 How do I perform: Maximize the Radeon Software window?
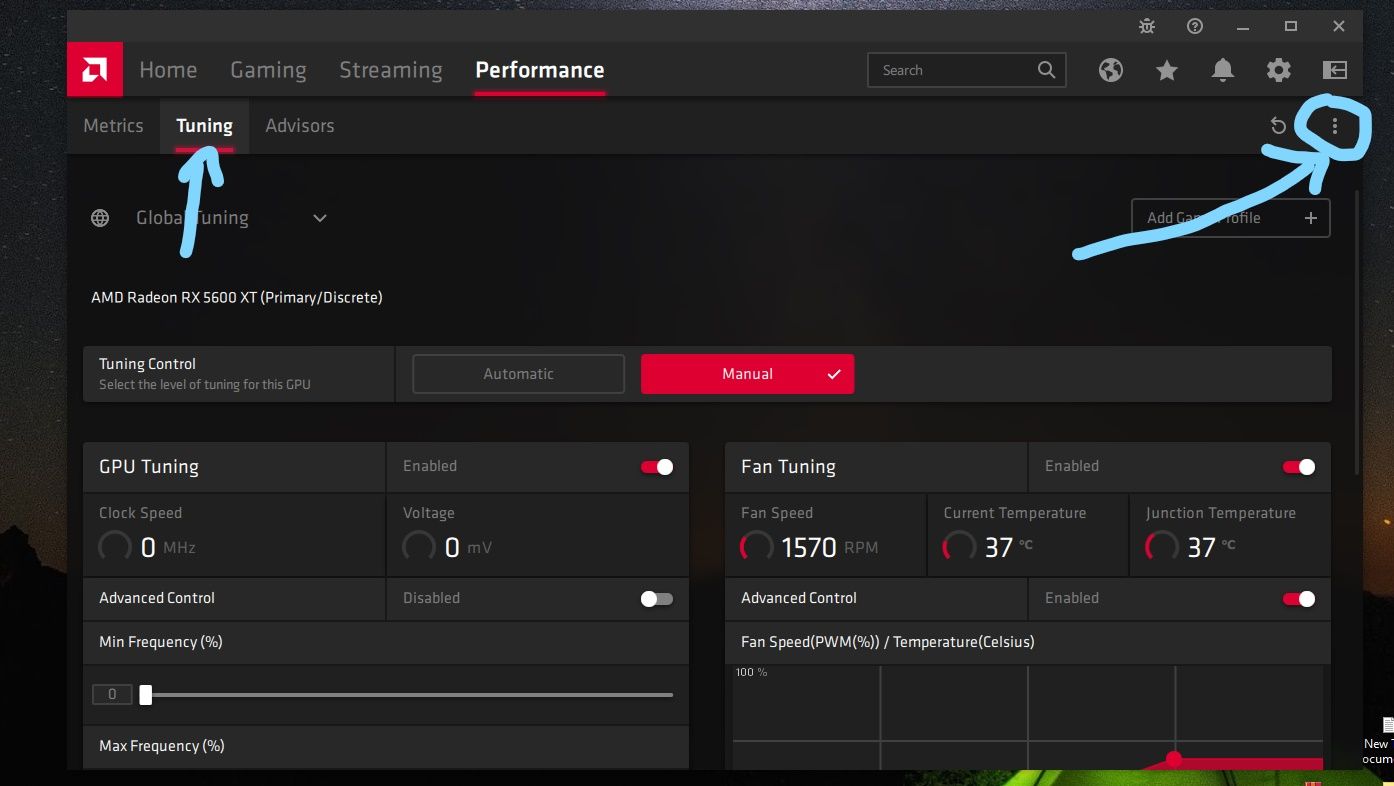click(x=1291, y=27)
